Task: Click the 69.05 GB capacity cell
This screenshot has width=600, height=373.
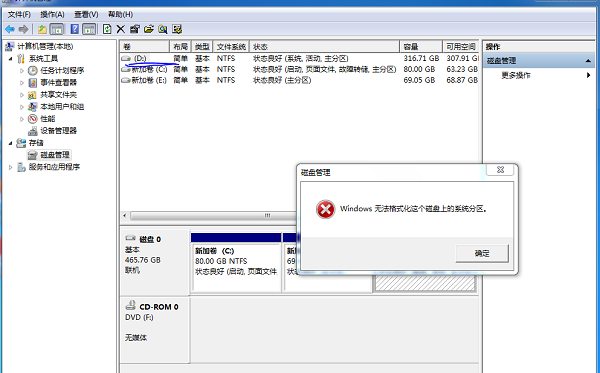Action: pos(419,80)
